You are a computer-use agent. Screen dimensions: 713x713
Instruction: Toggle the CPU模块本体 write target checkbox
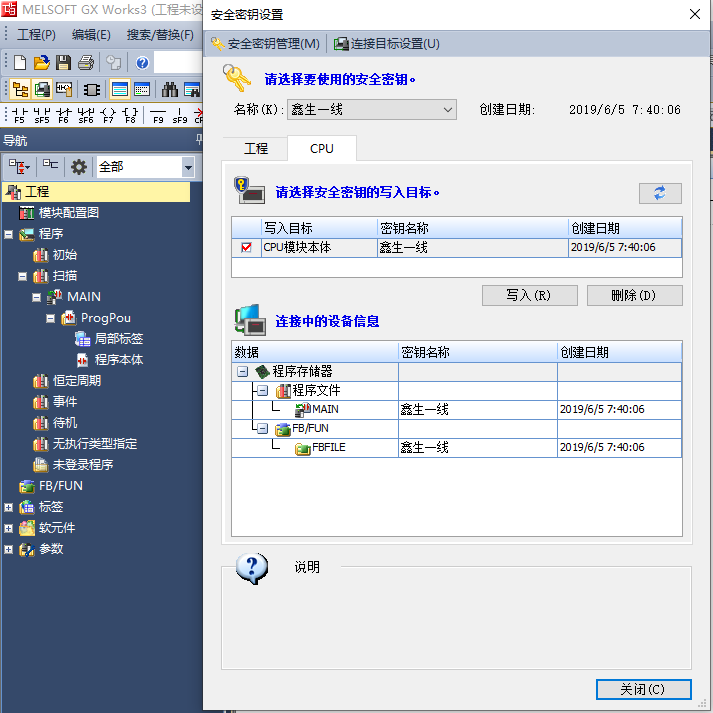tap(246, 247)
